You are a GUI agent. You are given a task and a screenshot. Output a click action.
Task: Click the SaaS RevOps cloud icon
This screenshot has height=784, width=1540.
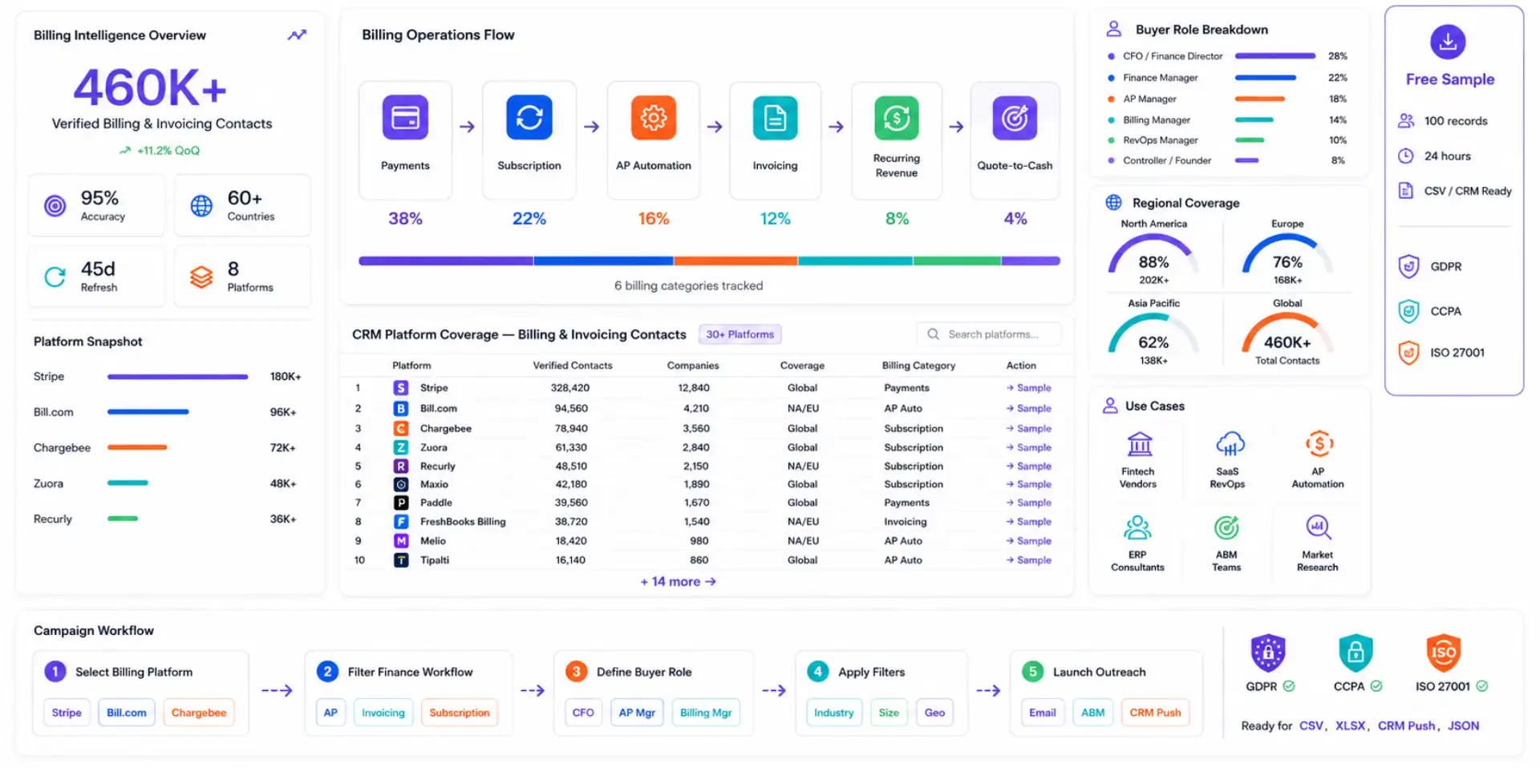1230,443
